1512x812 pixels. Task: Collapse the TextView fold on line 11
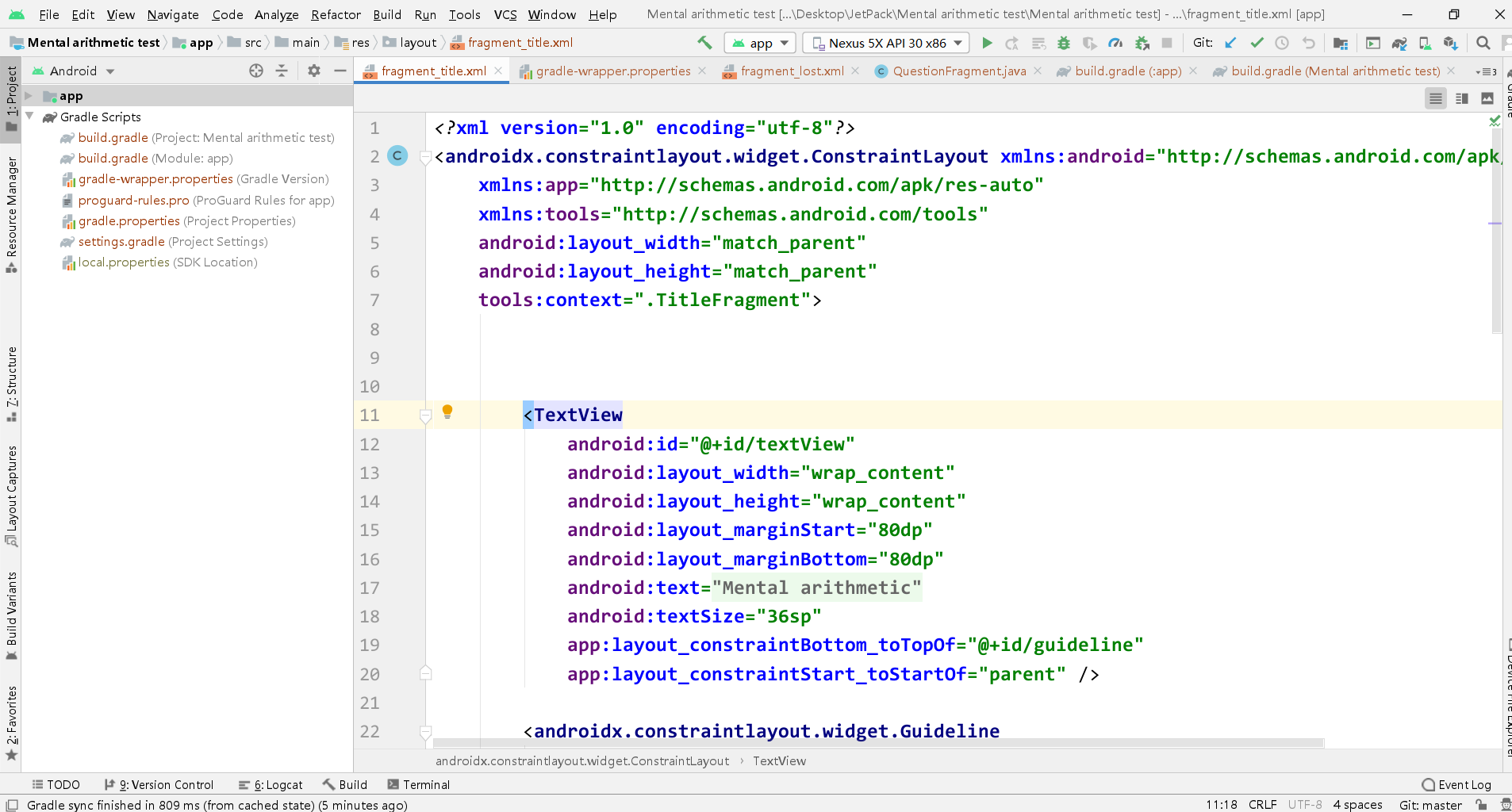pyautogui.click(x=425, y=416)
